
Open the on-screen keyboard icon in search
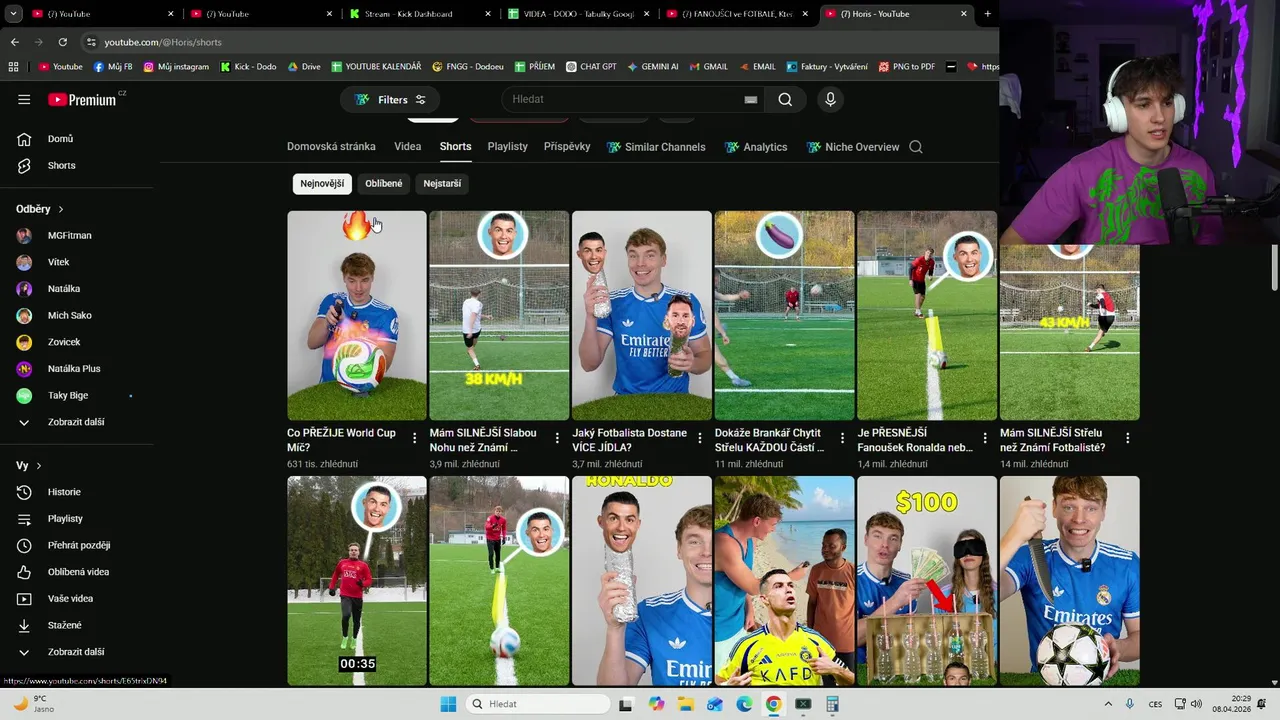751,100
